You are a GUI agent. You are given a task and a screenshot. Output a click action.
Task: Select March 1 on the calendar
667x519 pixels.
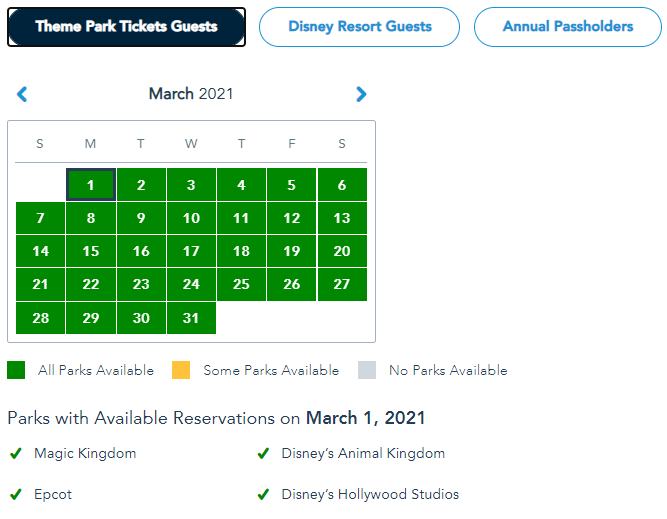tap(91, 185)
